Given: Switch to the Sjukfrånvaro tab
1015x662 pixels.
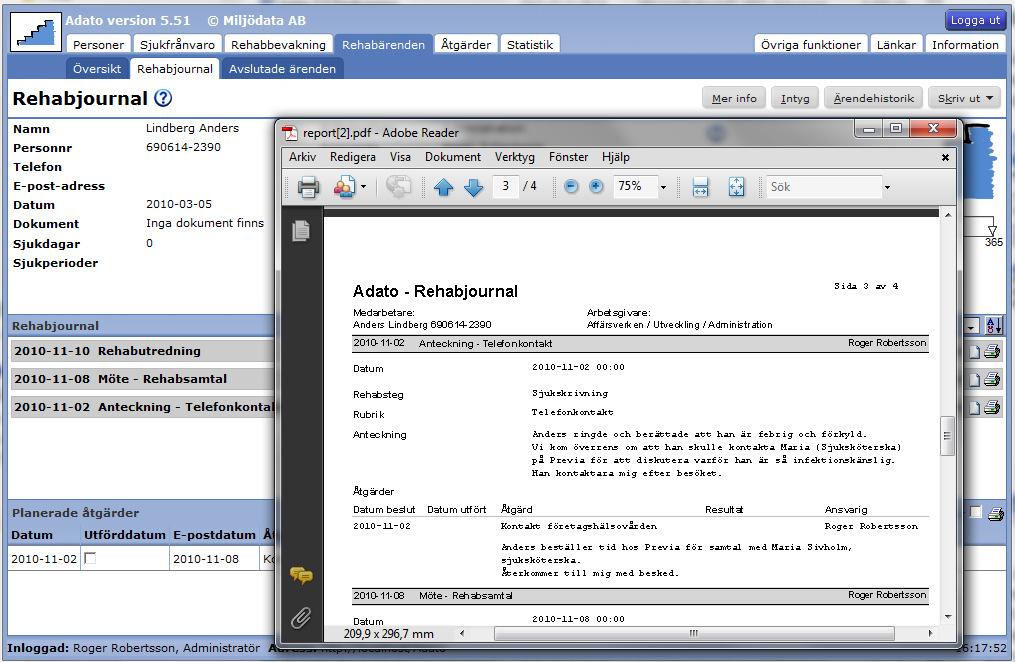Looking at the screenshot, I should click(177, 45).
